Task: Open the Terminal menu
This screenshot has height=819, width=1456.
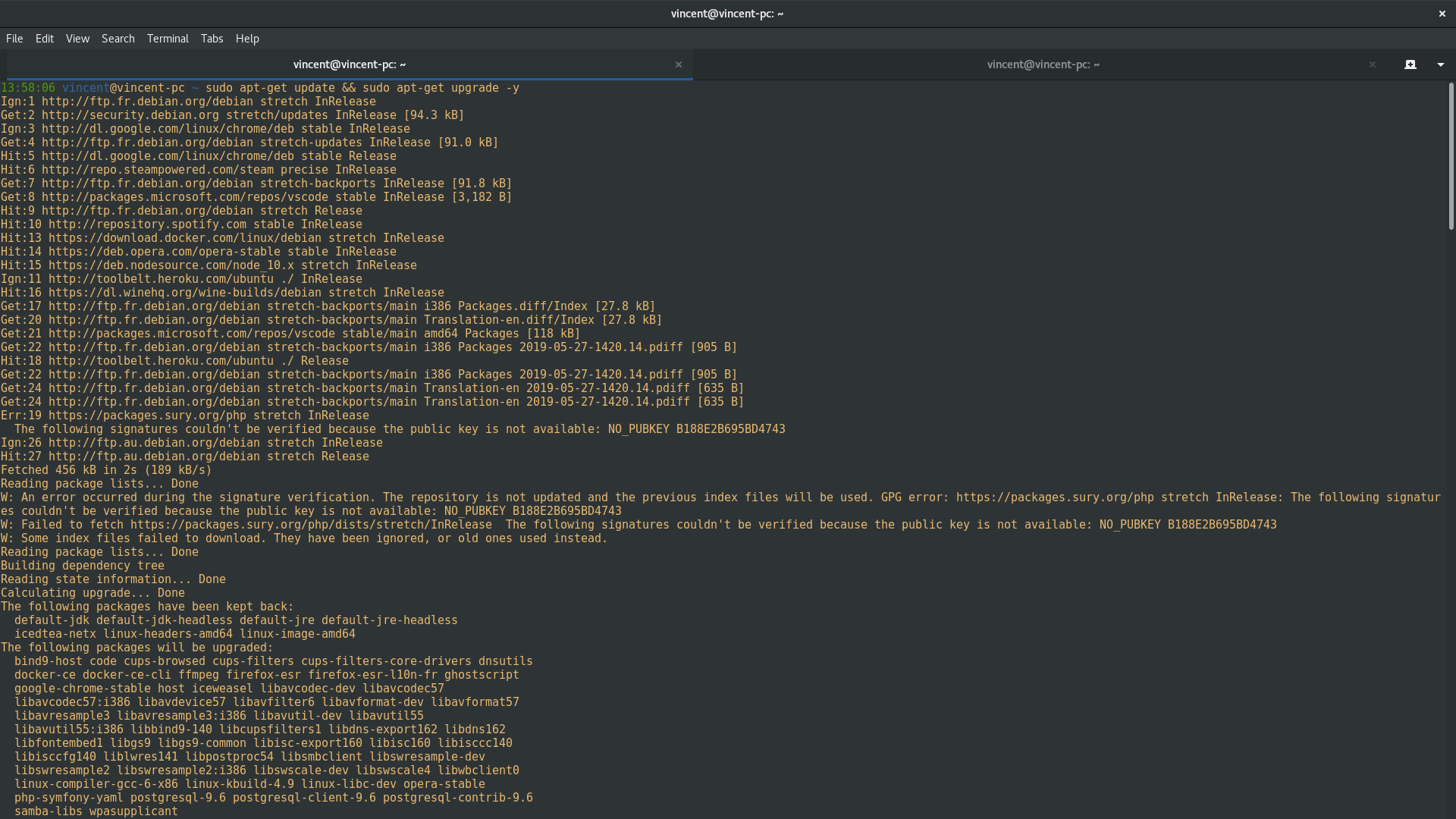Action: (168, 39)
